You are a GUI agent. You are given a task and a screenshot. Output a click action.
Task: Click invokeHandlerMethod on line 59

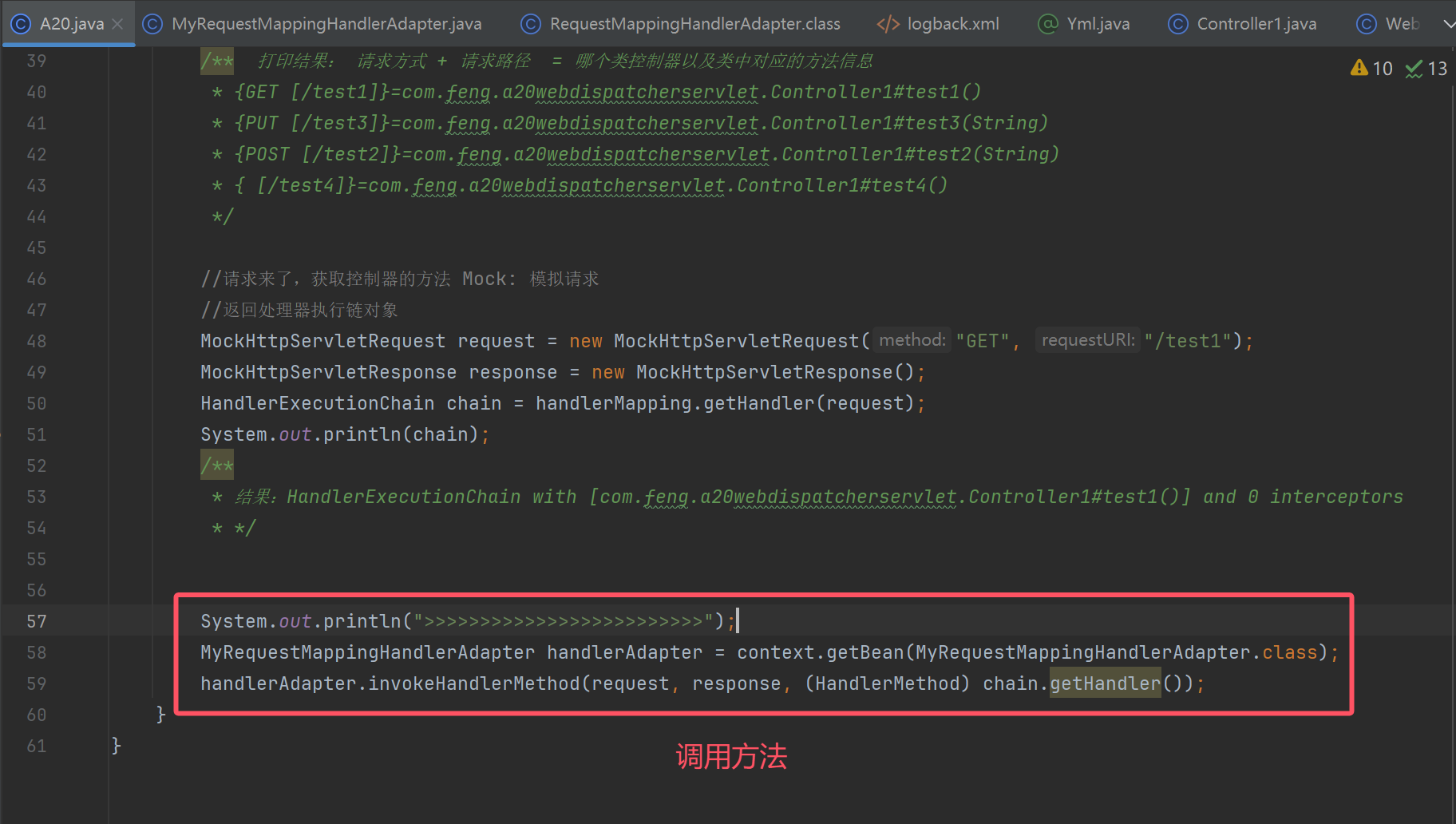(474, 683)
